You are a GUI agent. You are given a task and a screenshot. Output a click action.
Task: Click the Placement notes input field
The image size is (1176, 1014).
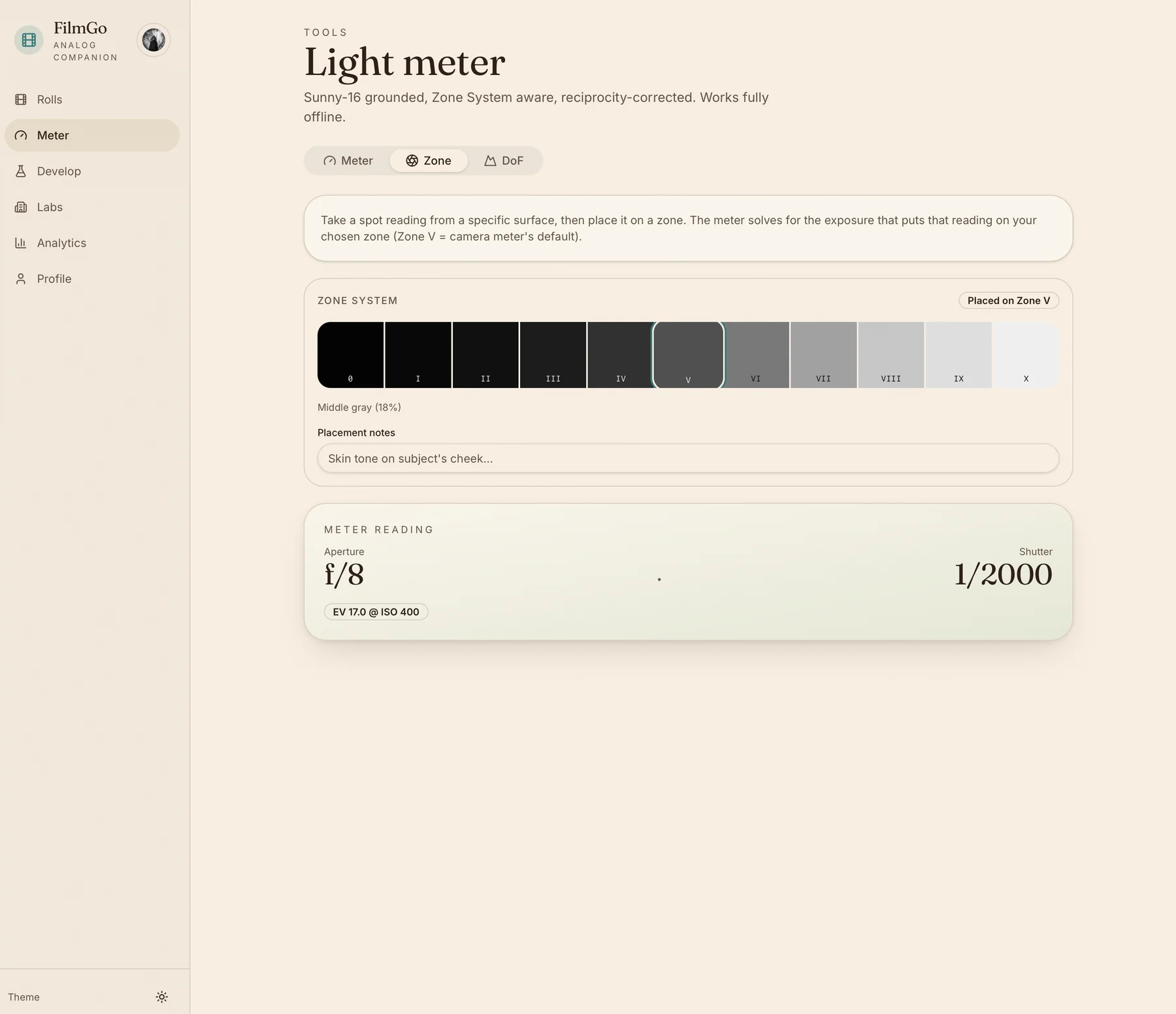[688, 458]
